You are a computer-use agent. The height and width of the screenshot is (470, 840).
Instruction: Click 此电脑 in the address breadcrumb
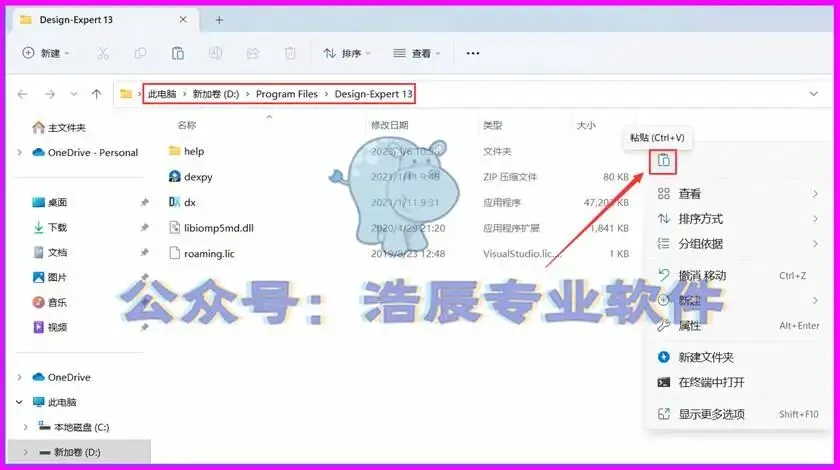point(162,94)
